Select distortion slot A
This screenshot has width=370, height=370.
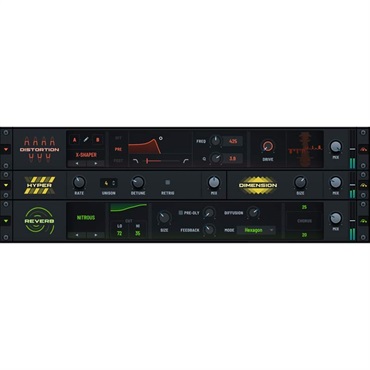coord(74,140)
